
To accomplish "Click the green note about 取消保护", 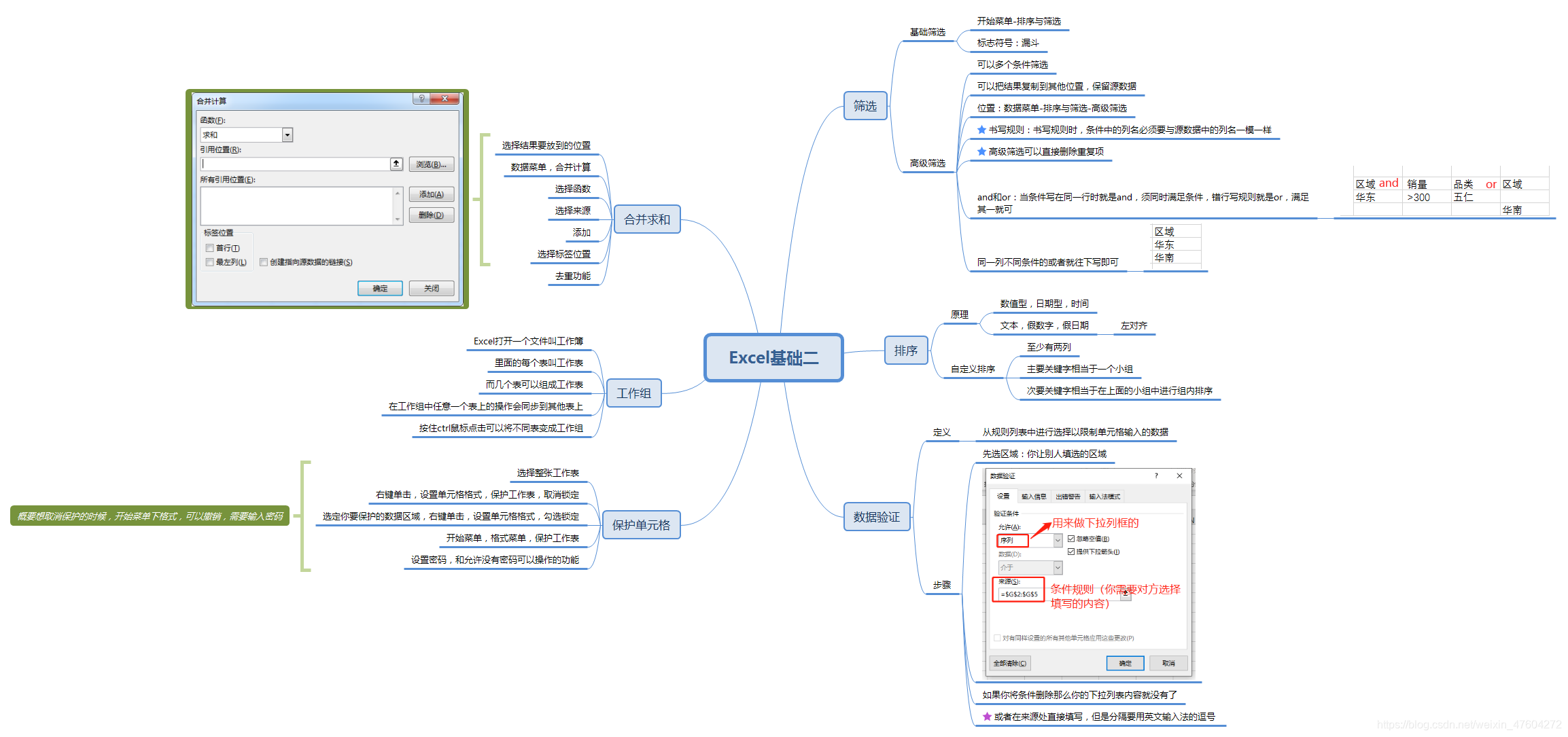I will pos(150,516).
